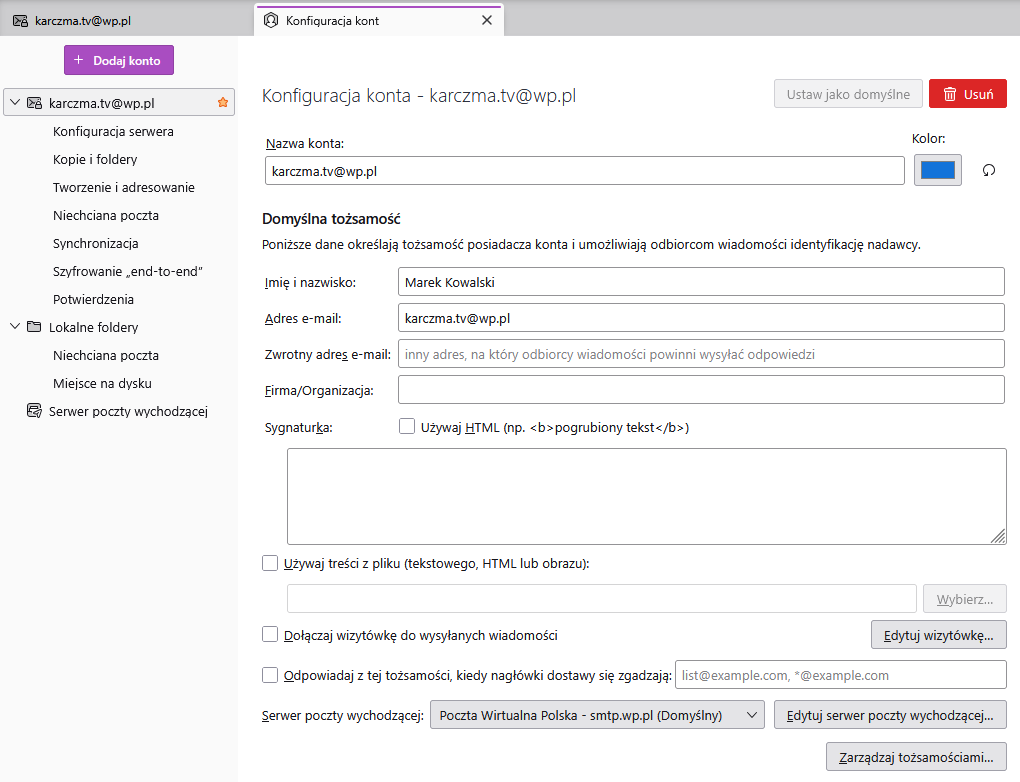
Task: Toggle Odpowiadaj z tej tożsamości checkbox
Action: click(x=270, y=675)
